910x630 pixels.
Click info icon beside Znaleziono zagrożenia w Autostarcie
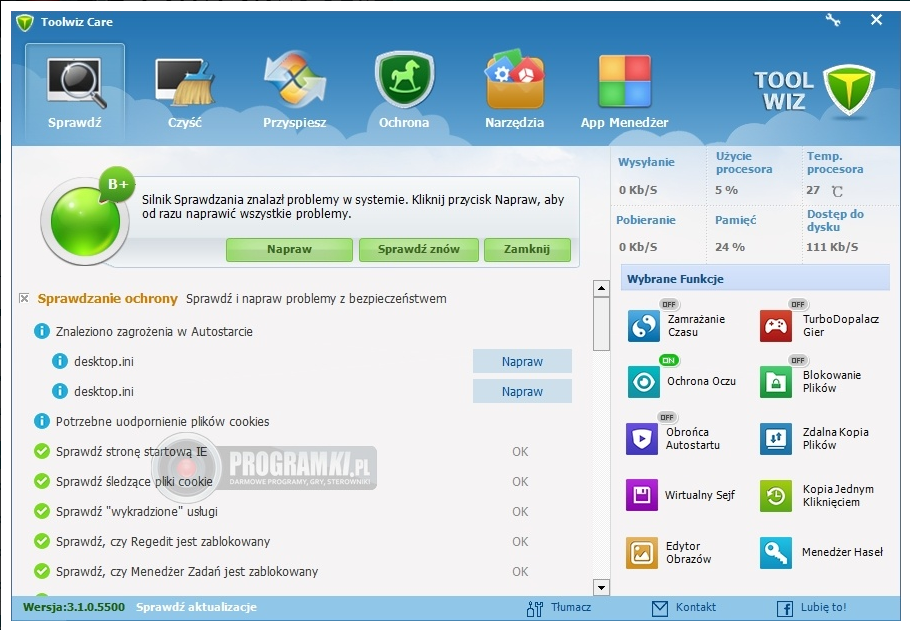(x=42, y=331)
